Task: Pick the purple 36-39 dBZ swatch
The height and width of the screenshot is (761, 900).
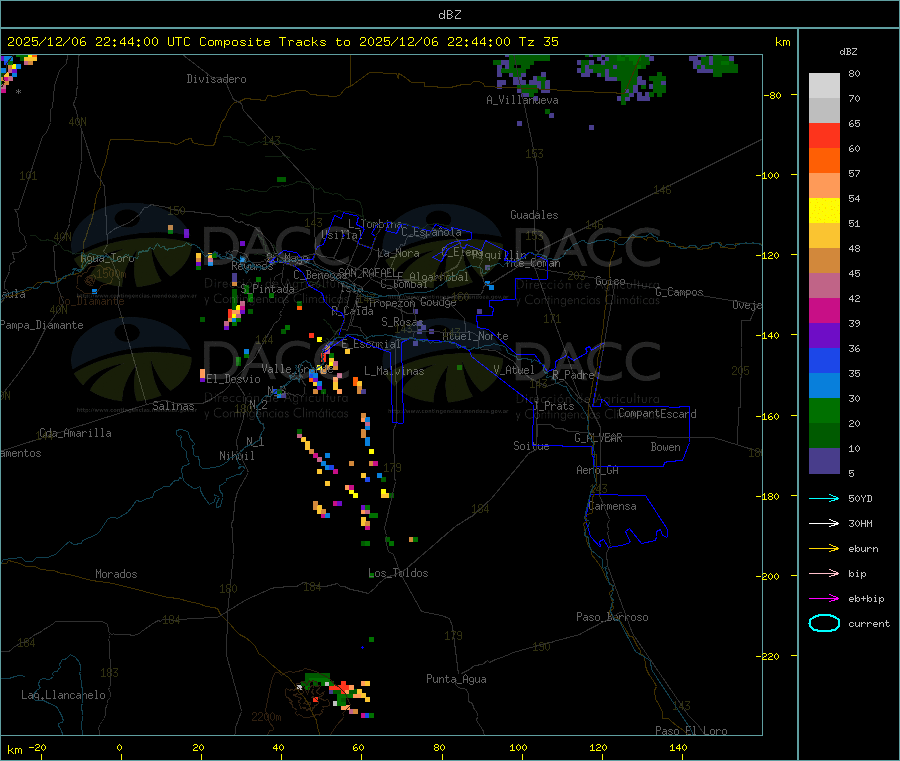Action: pos(824,336)
